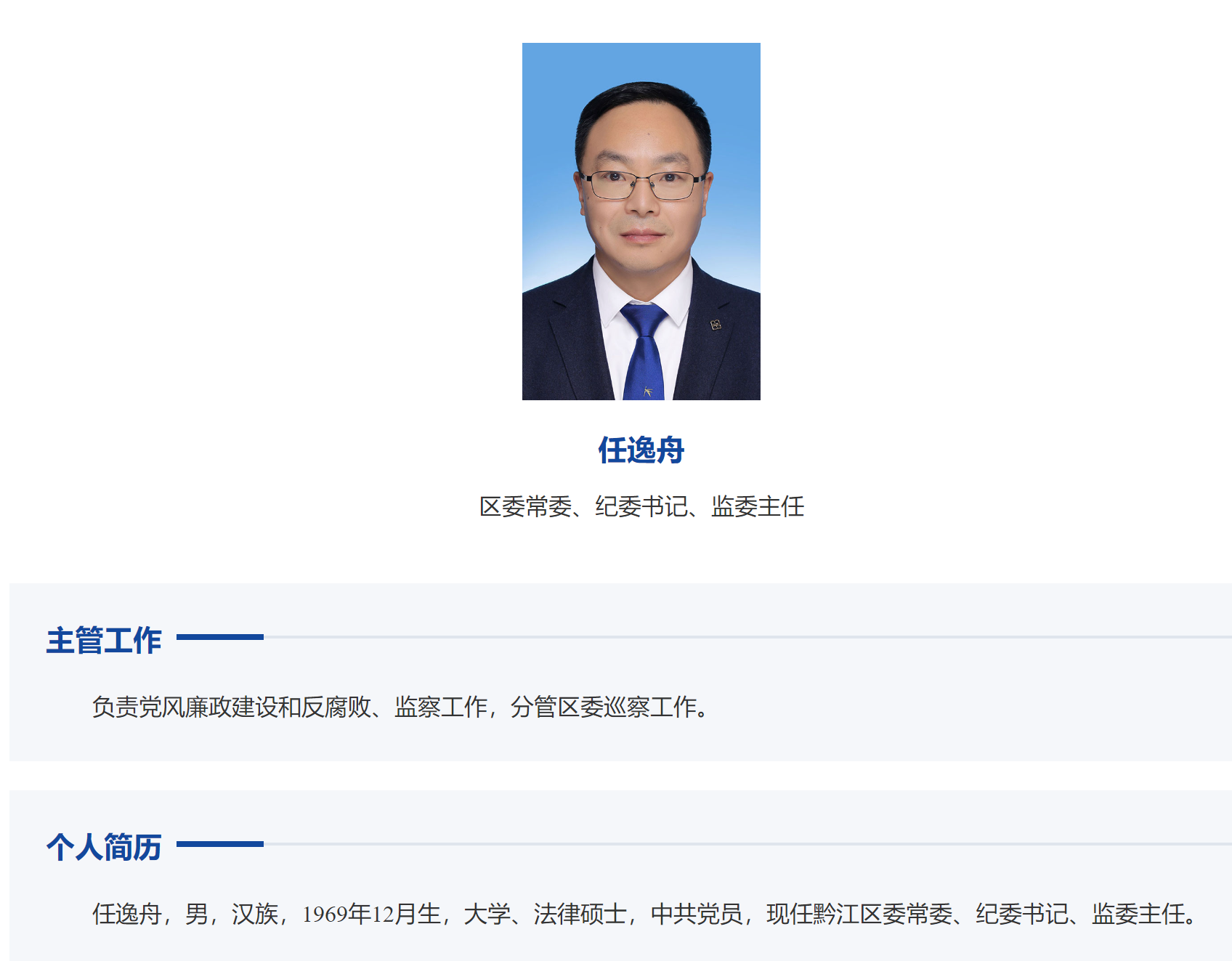Click the blue accent bar beside 个人简历
This screenshot has height=961, width=1232.
coord(220,844)
